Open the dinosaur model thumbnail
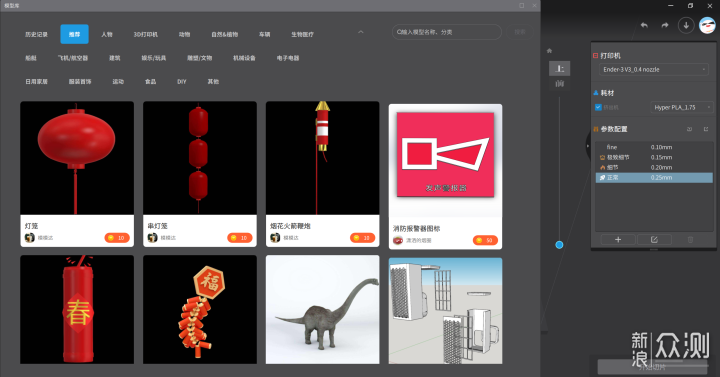The width and height of the screenshot is (720, 377). pos(322,309)
